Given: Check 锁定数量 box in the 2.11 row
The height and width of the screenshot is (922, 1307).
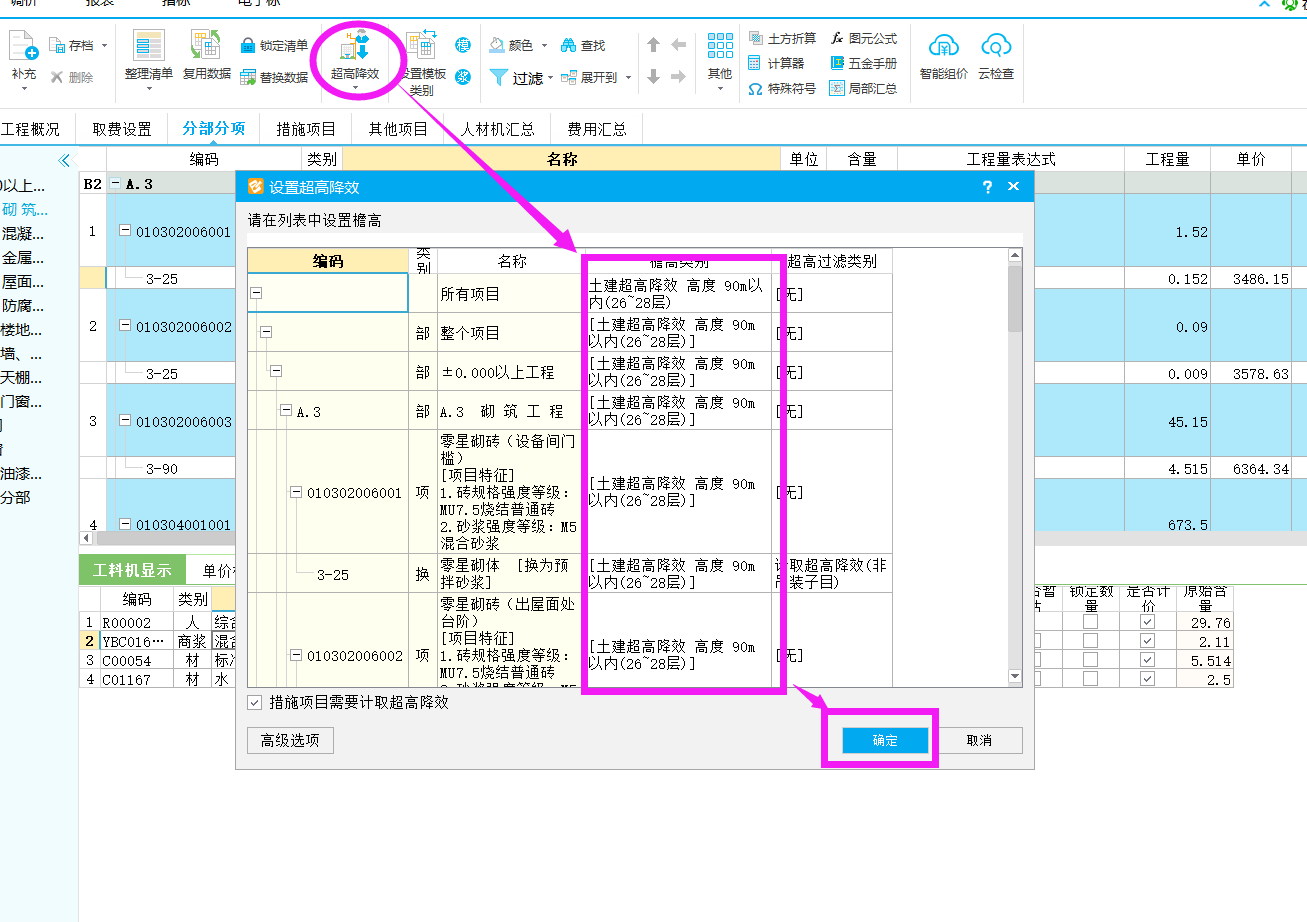Looking at the screenshot, I should pyautogui.click(x=1091, y=641).
